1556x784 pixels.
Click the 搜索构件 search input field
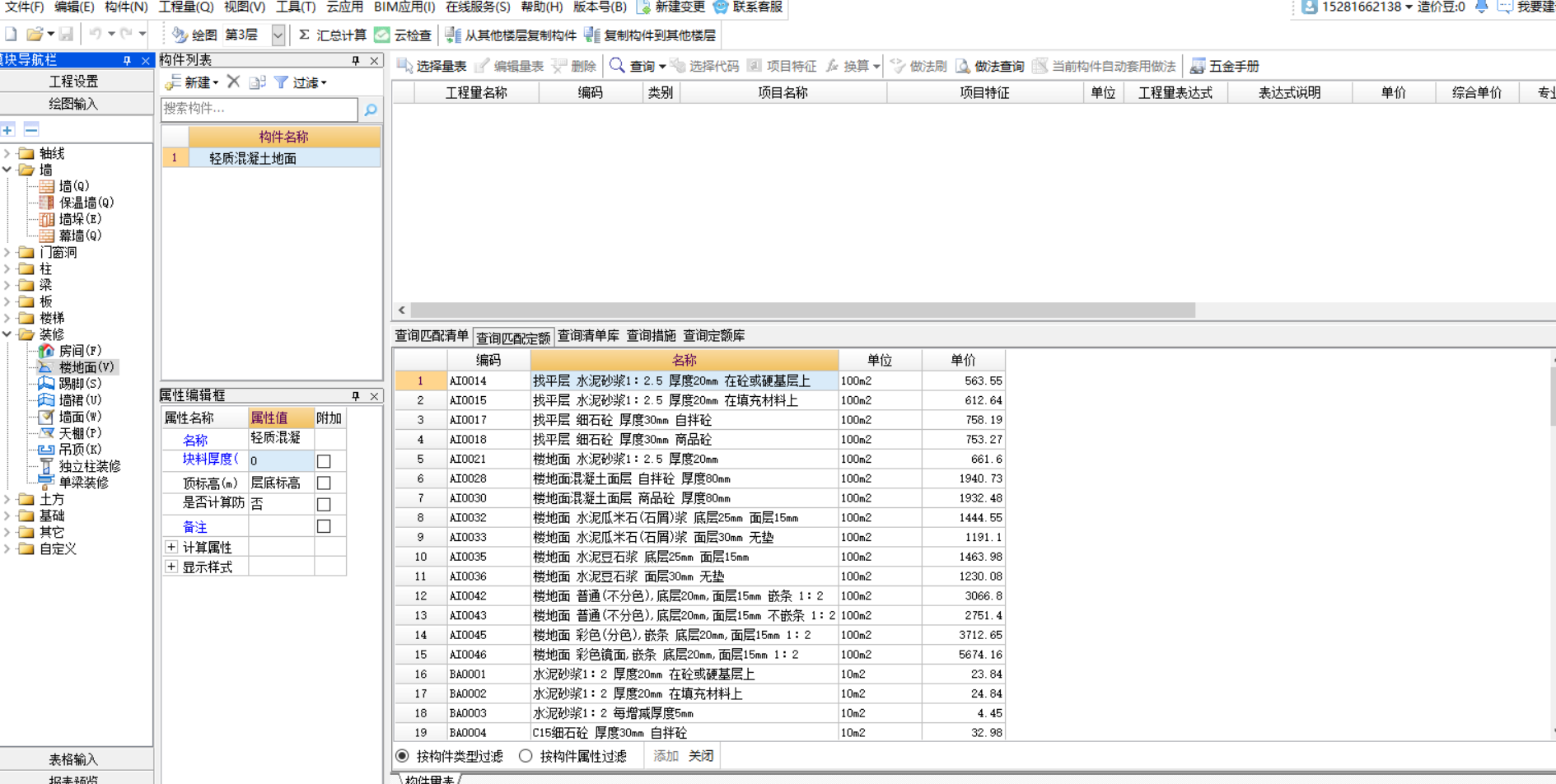(x=259, y=109)
